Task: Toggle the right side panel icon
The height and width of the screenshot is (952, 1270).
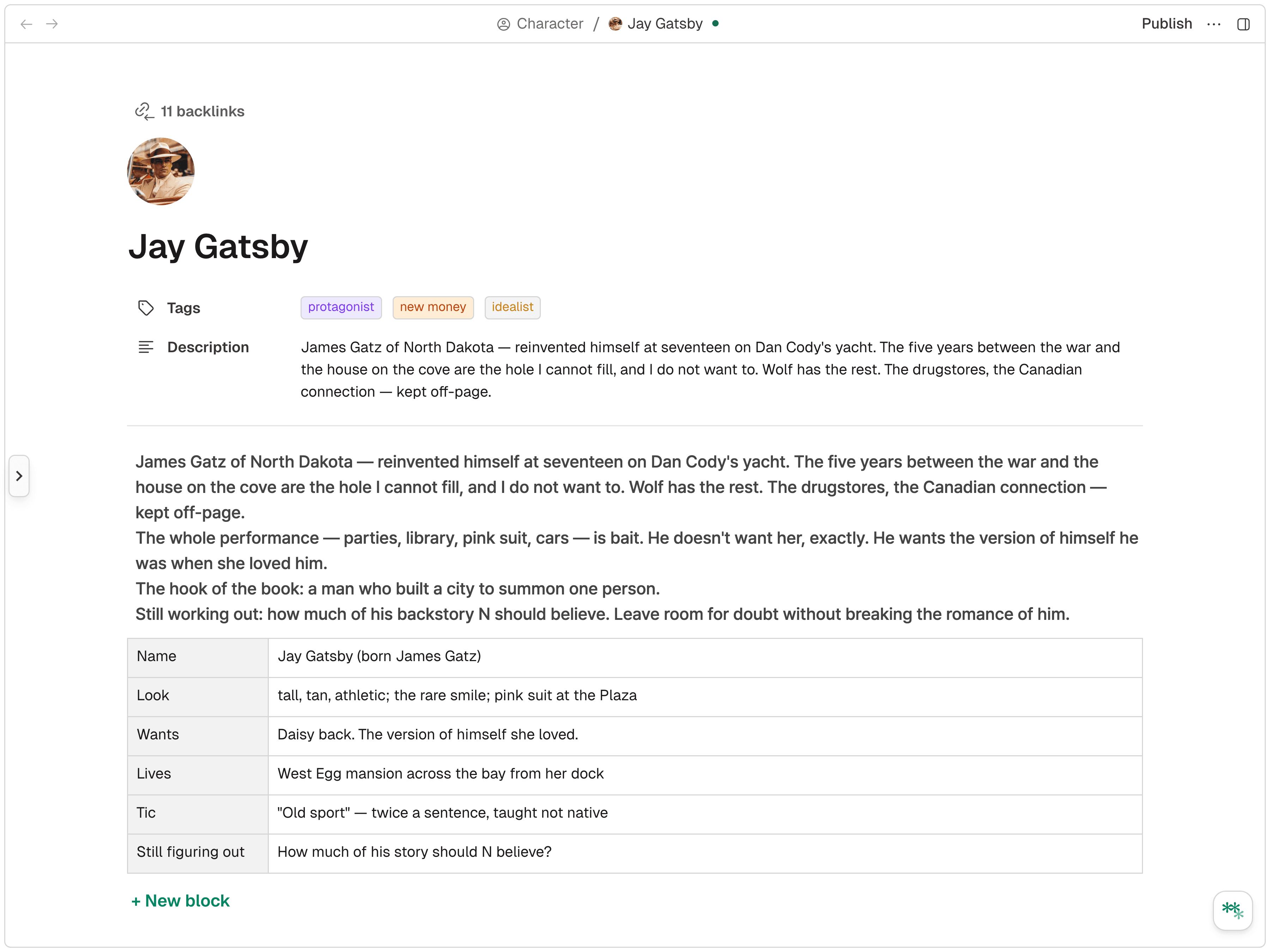Action: tap(1243, 24)
